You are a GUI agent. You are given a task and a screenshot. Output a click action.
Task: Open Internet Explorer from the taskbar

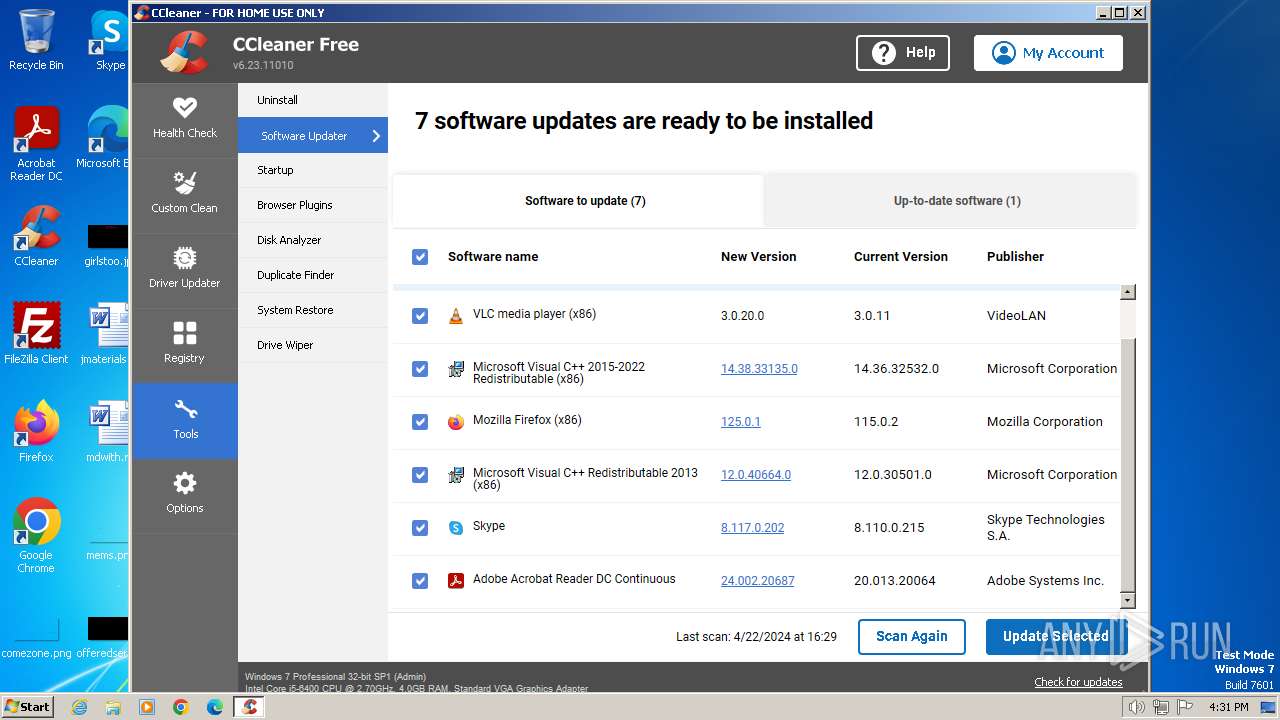coord(80,707)
